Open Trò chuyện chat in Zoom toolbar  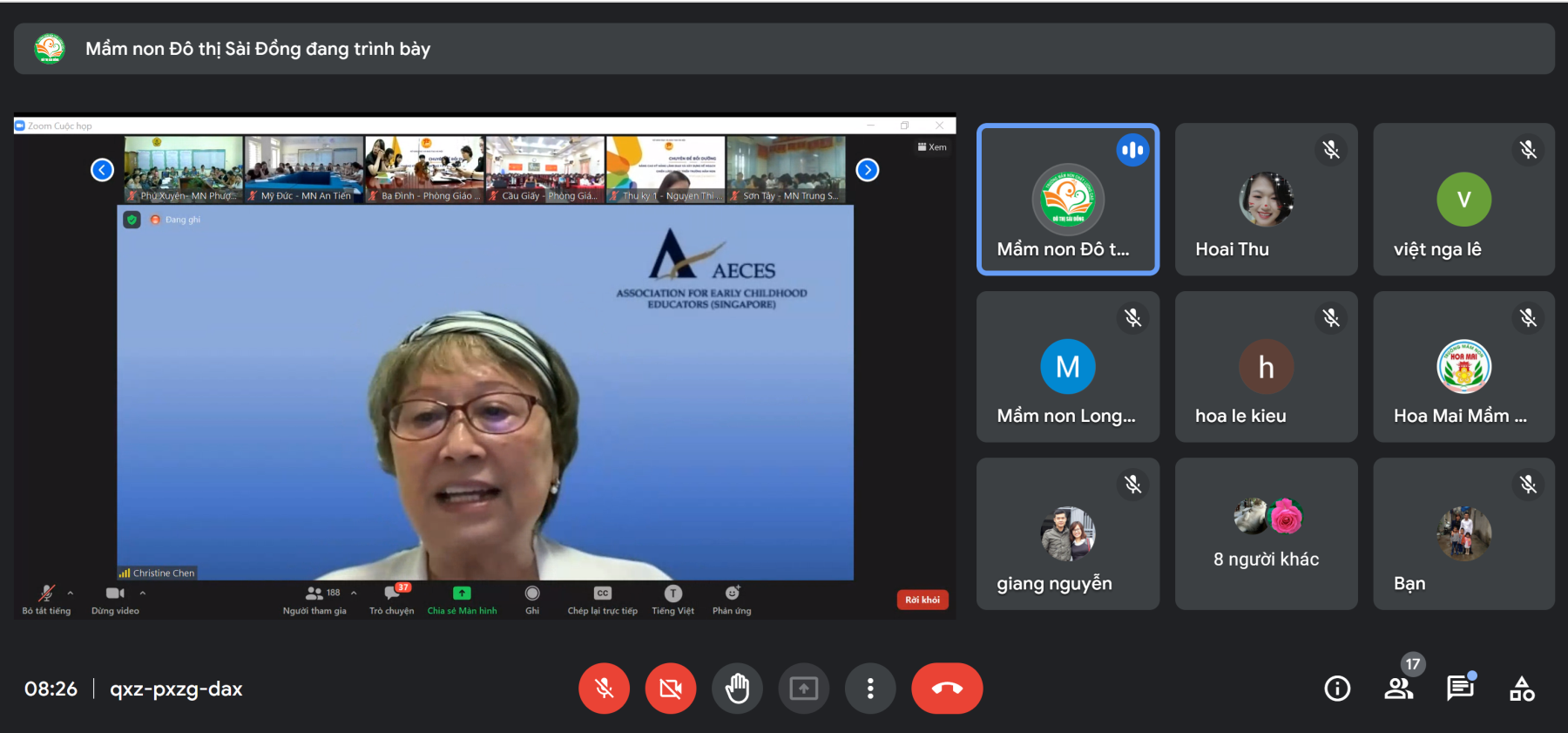click(x=392, y=599)
